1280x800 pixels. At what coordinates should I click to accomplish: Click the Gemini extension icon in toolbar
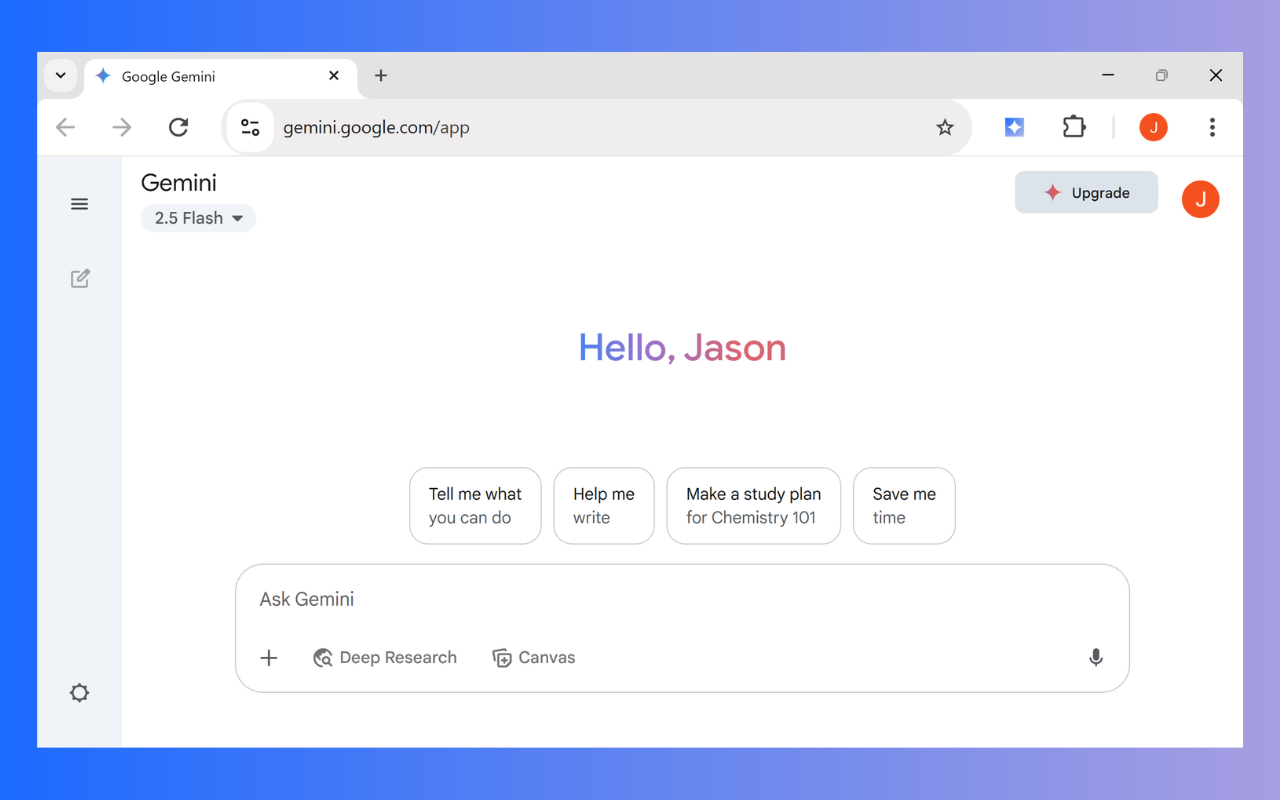click(1014, 127)
